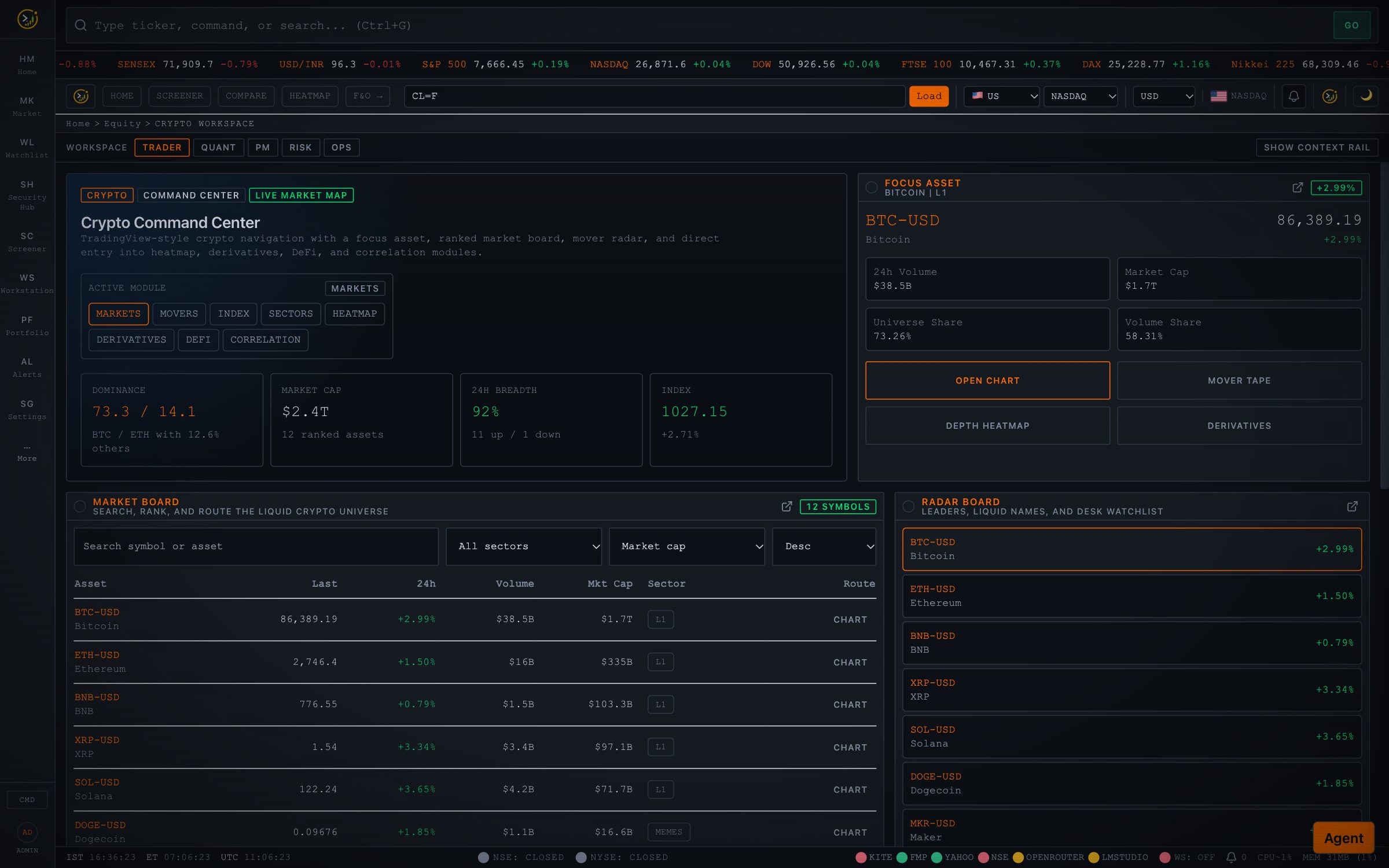Toggle the Radar Board panel radio circle
The image size is (1389, 868).
point(909,506)
